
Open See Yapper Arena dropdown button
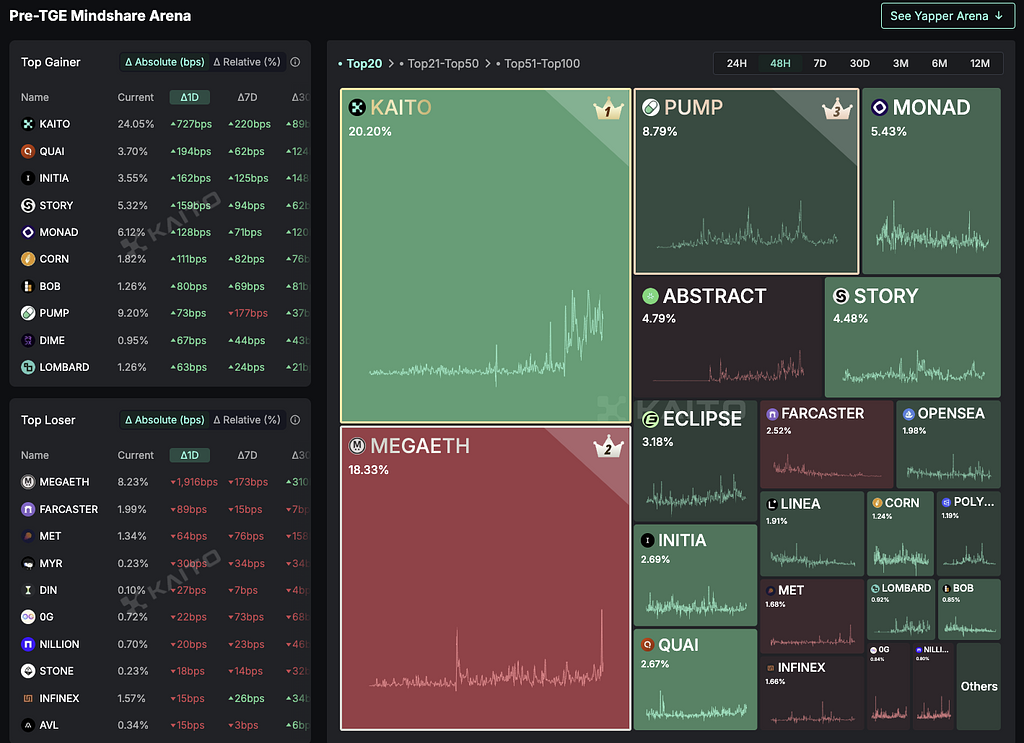pos(948,16)
